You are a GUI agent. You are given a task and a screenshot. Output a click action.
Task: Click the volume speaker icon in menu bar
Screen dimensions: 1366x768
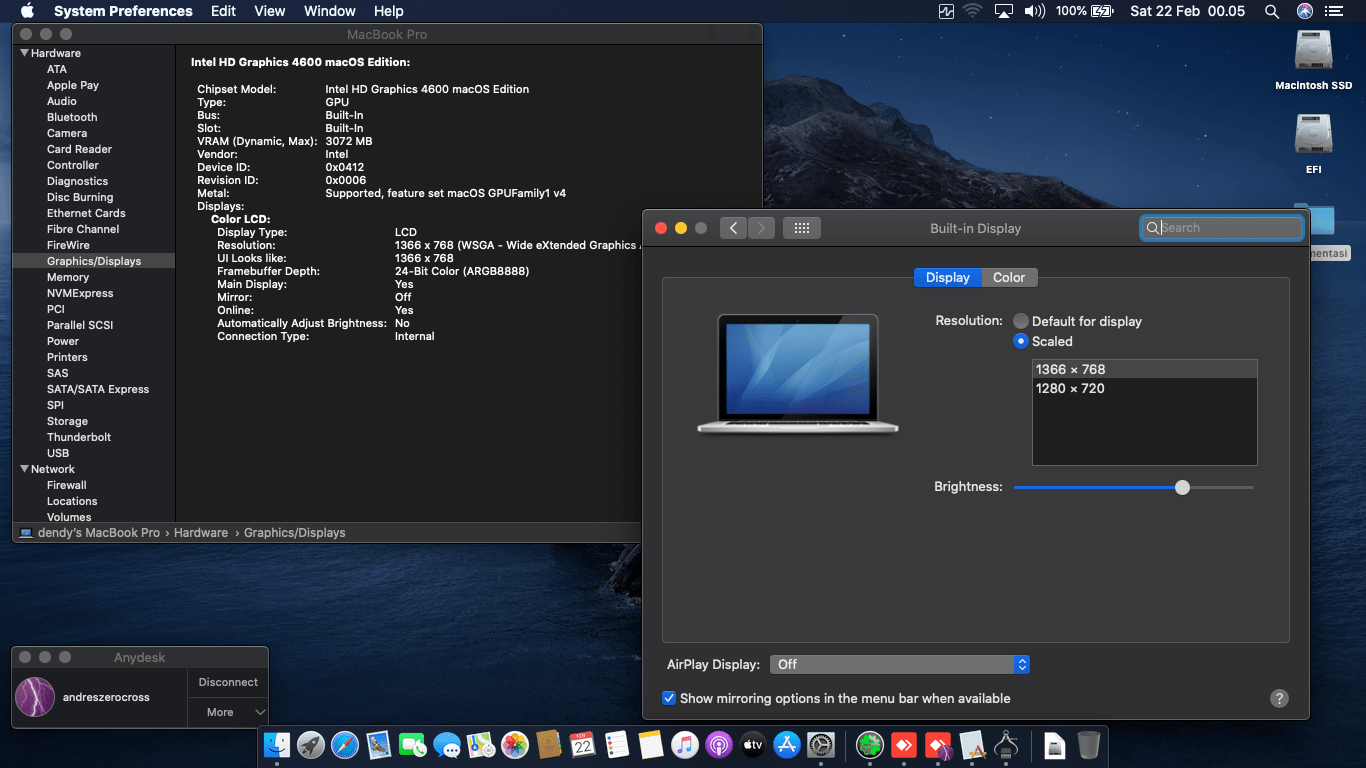1034,11
